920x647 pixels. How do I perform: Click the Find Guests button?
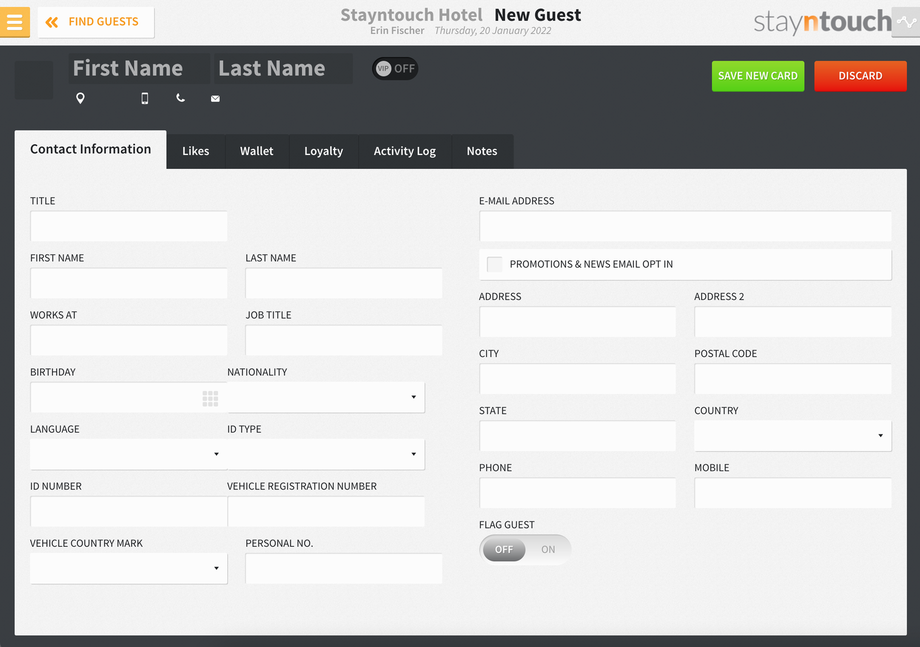tap(96, 22)
